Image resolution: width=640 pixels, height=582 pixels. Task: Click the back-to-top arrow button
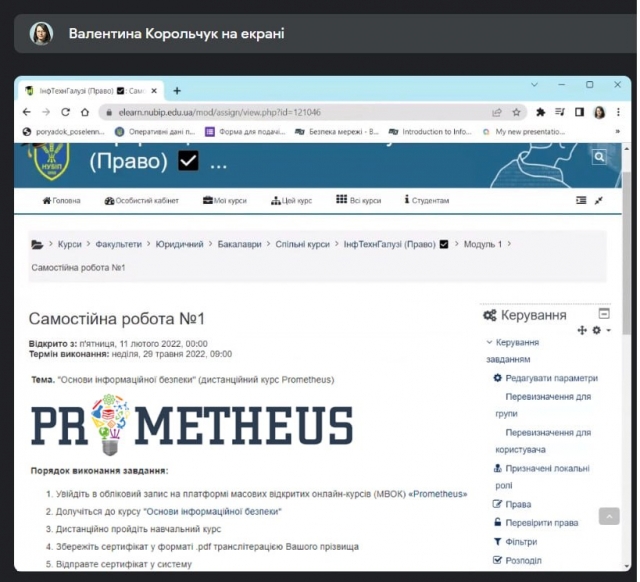[609, 516]
